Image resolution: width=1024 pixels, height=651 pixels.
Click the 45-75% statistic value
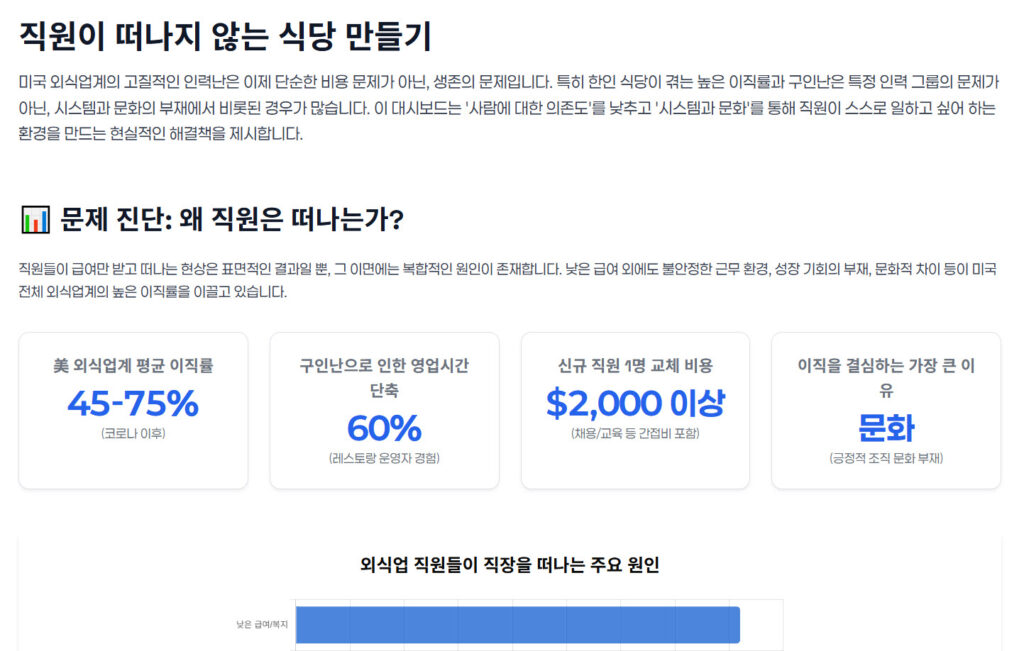coord(133,403)
